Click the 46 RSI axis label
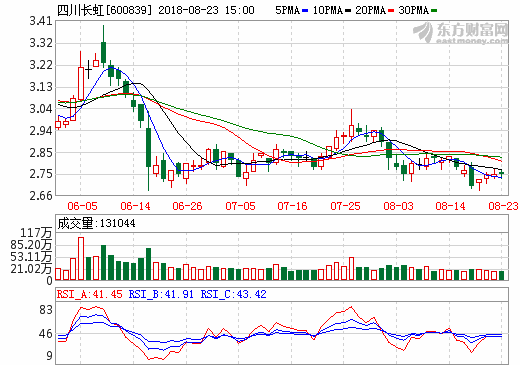Screen dimensions: 520x365 (46, 334)
